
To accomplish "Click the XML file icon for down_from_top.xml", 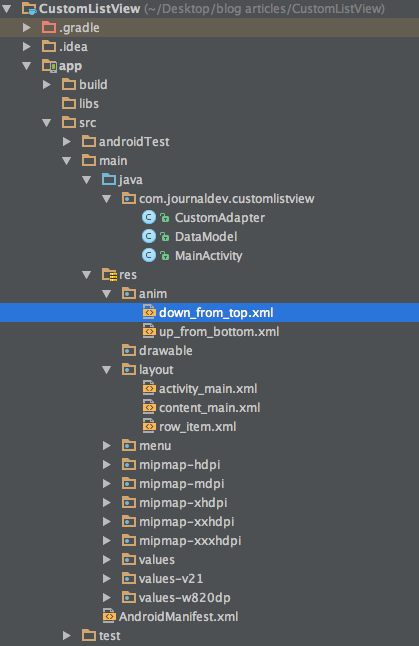I will 149,312.
